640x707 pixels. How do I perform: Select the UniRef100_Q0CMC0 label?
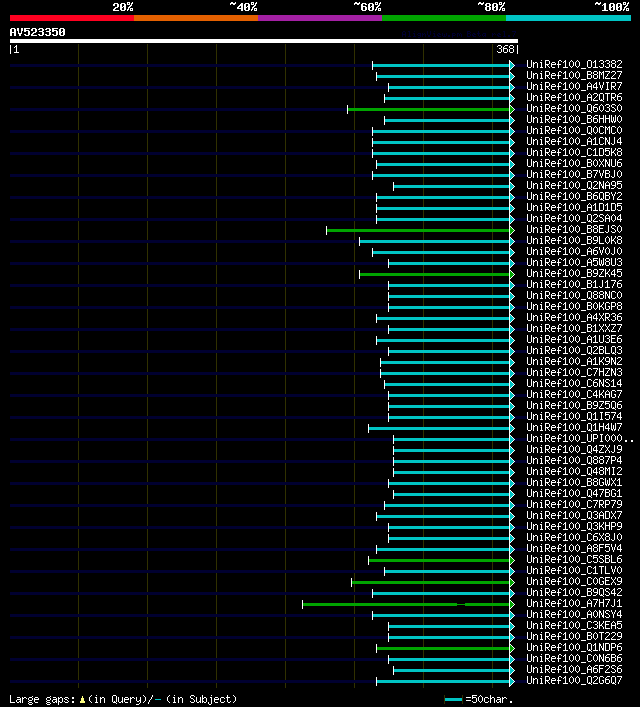[574, 130]
